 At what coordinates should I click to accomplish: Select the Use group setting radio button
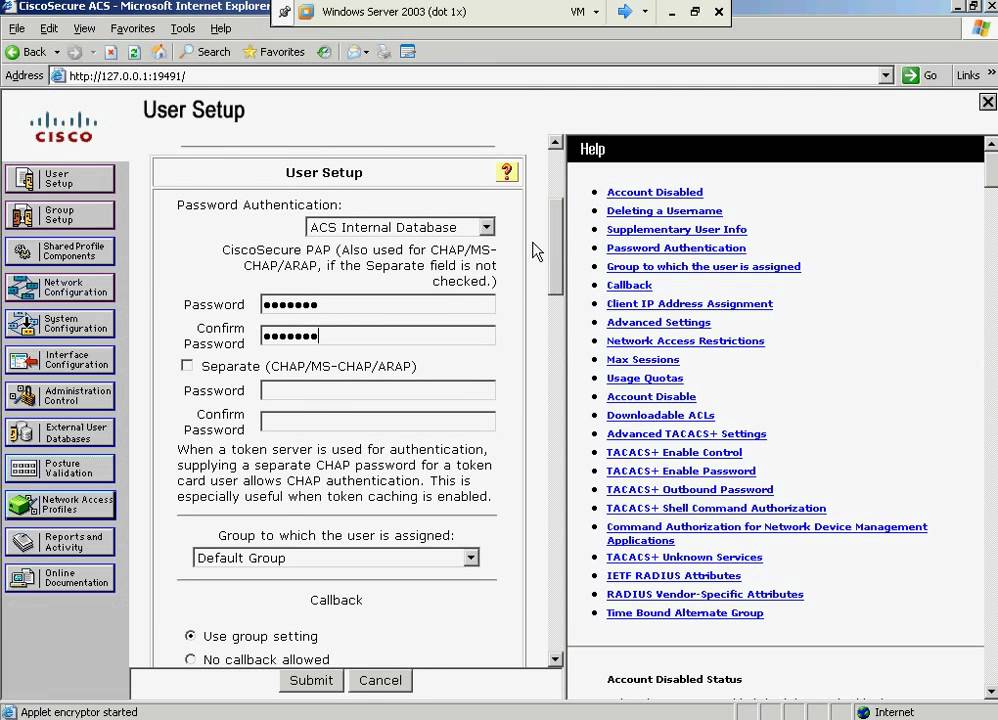(190, 635)
